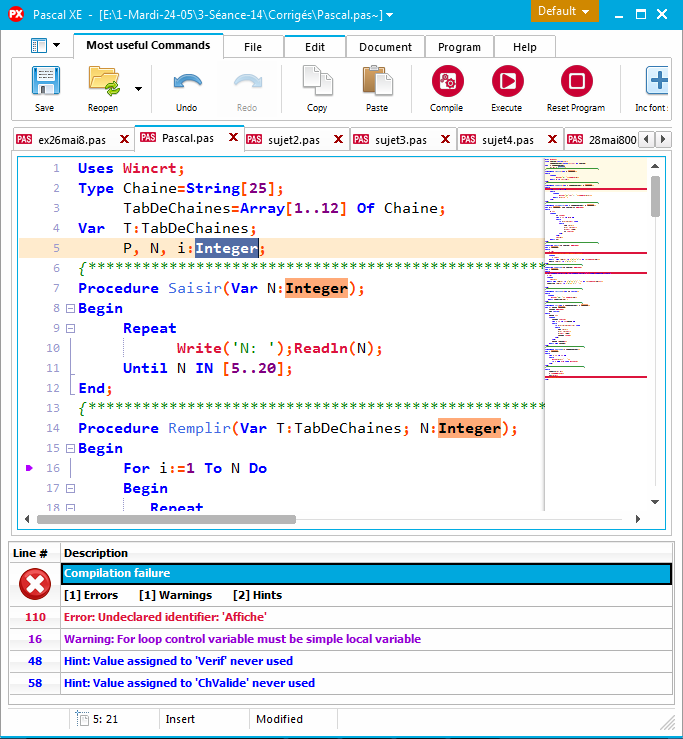Compile the Pascal program
This screenshot has width=683, height=739.
click(x=446, y=82)
